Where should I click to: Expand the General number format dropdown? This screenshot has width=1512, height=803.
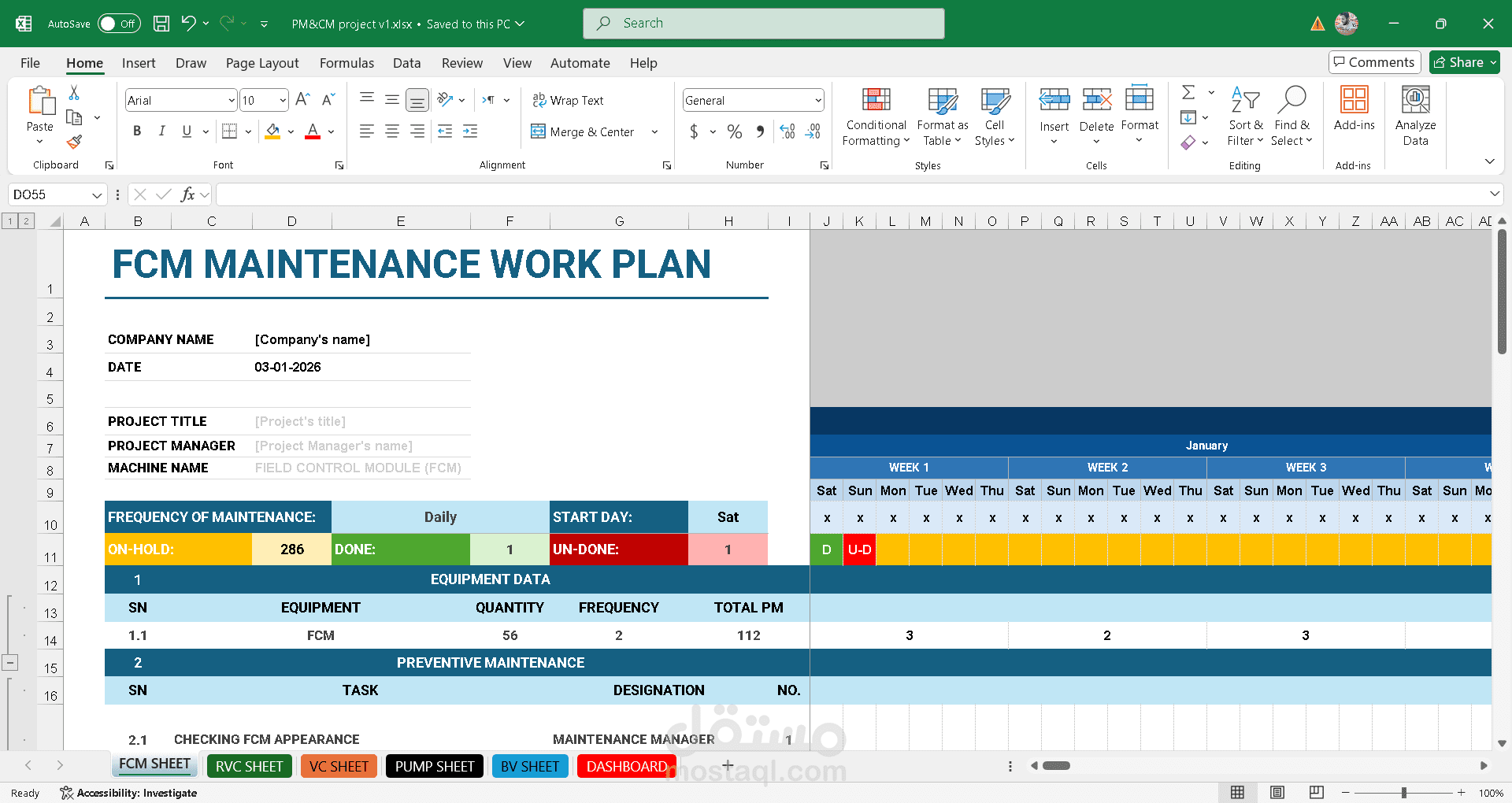click(x=818, y=100)
